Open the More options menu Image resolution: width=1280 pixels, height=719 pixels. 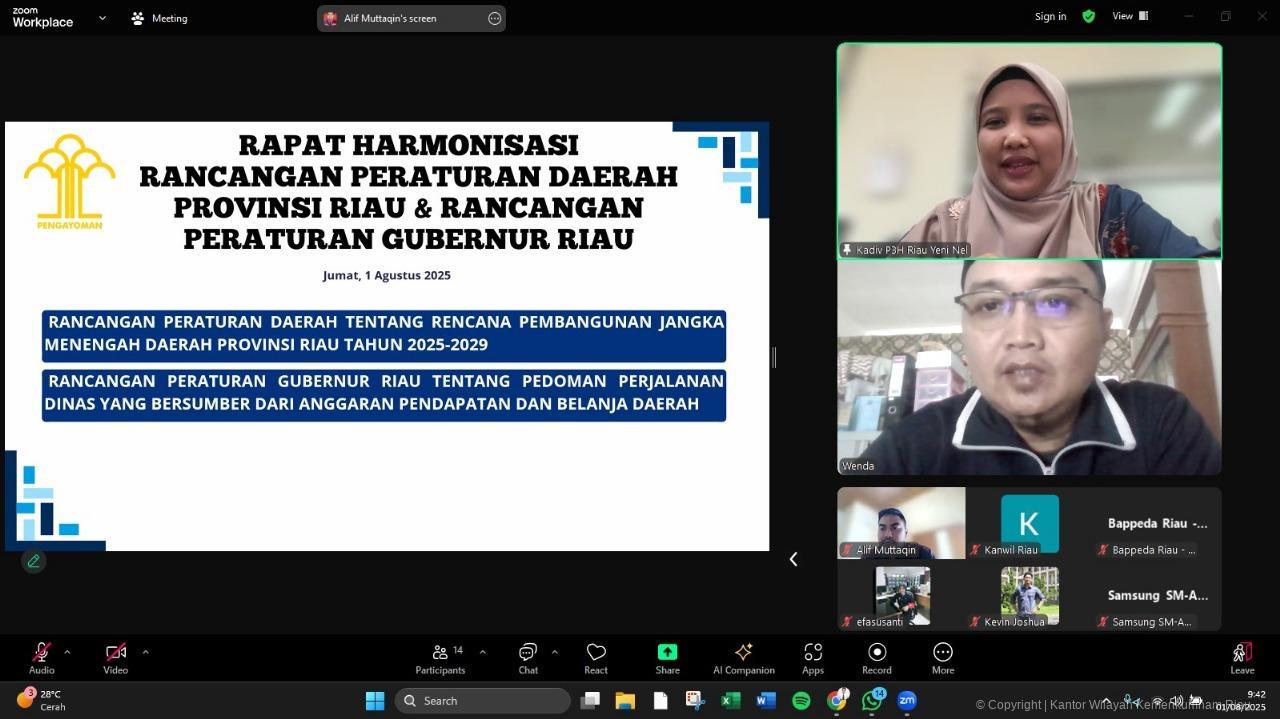(942, 656)
